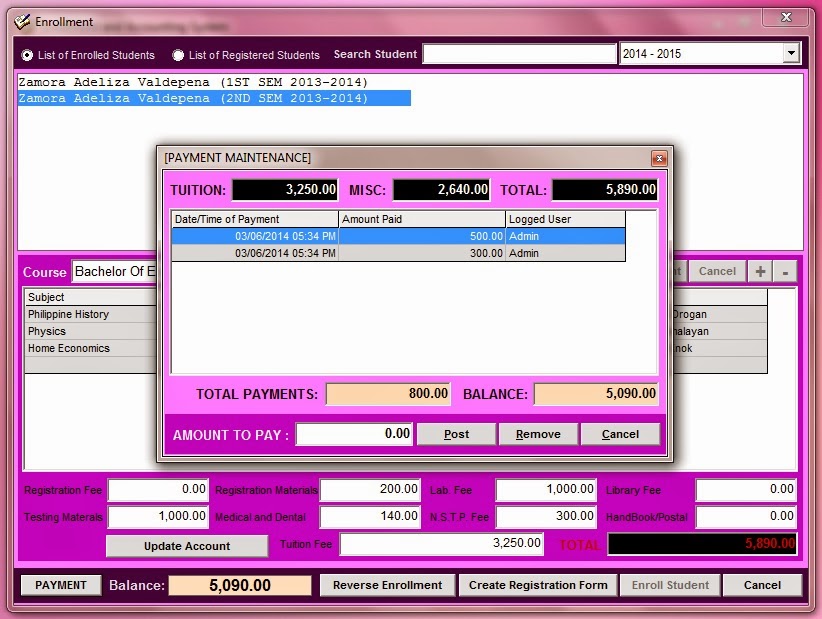Viewport: 822px width, 619px height.
Task: Close the Enrollment window
Action: tap(786, 17)
